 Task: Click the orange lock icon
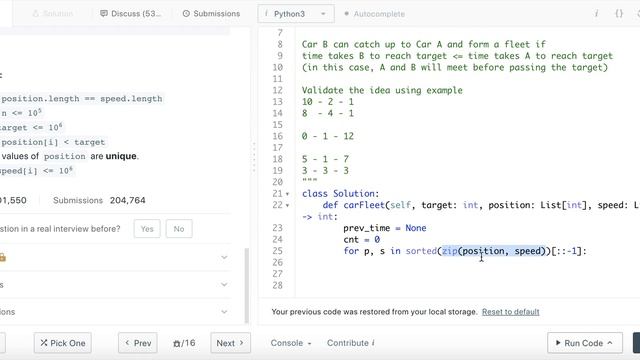[x=2, y=257]
